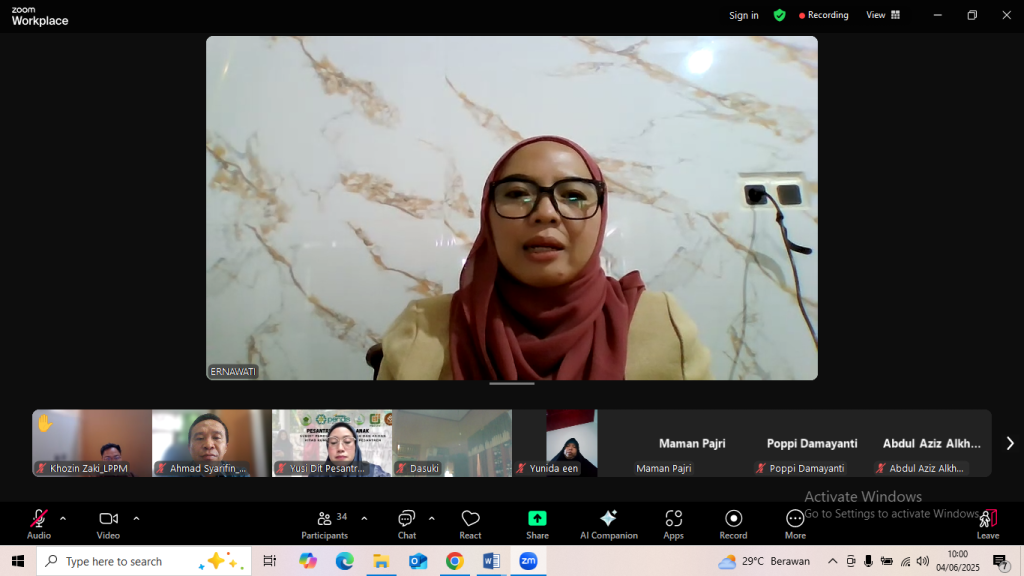Open the View layout menu
The width and height of the screenshot is (1024, 576).
click(883, 15)
